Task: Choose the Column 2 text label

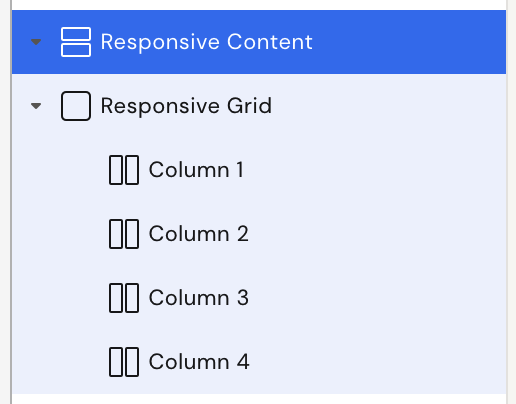Action: [x=199, y=234]
